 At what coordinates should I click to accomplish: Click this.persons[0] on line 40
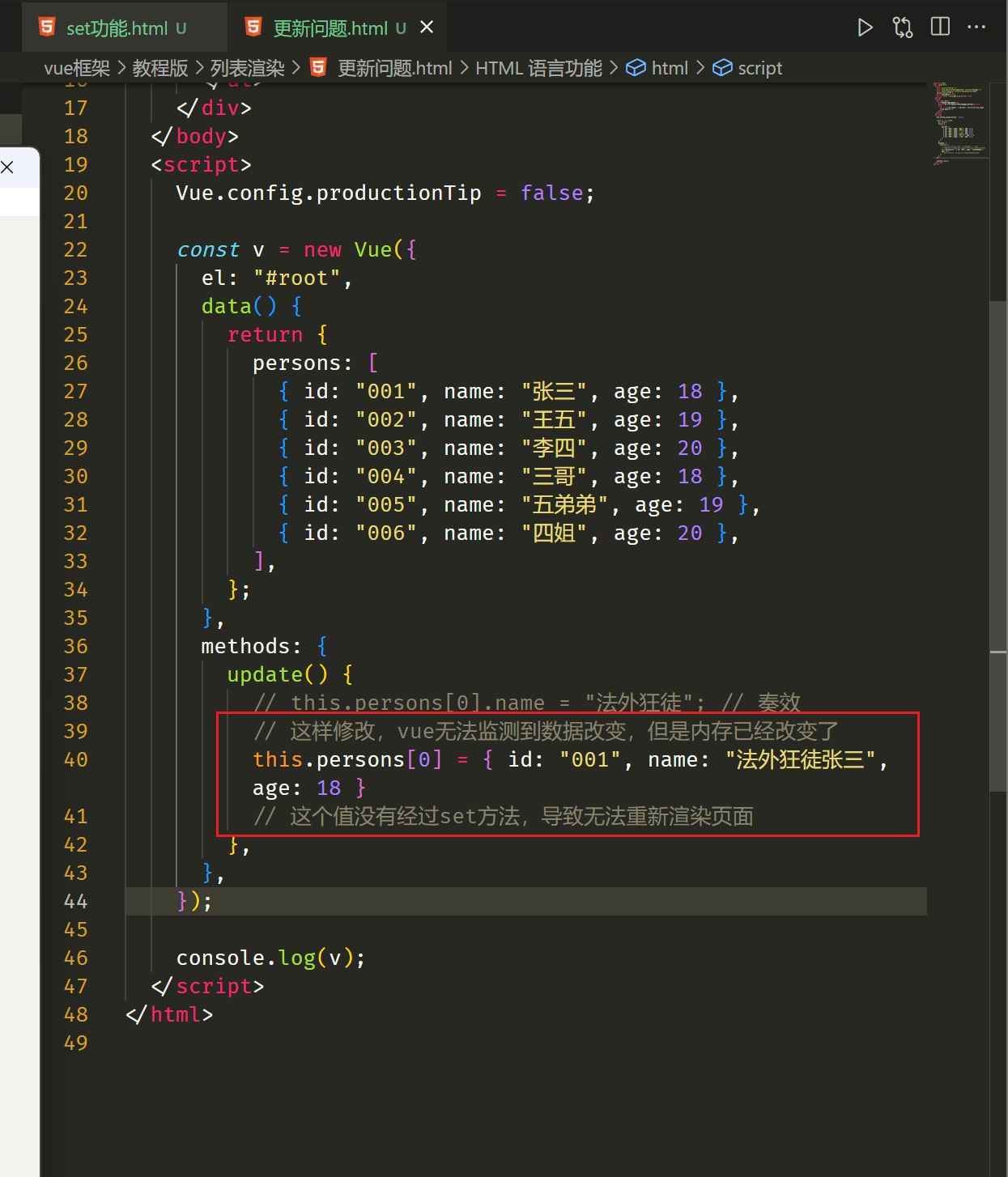click(347, 759)
